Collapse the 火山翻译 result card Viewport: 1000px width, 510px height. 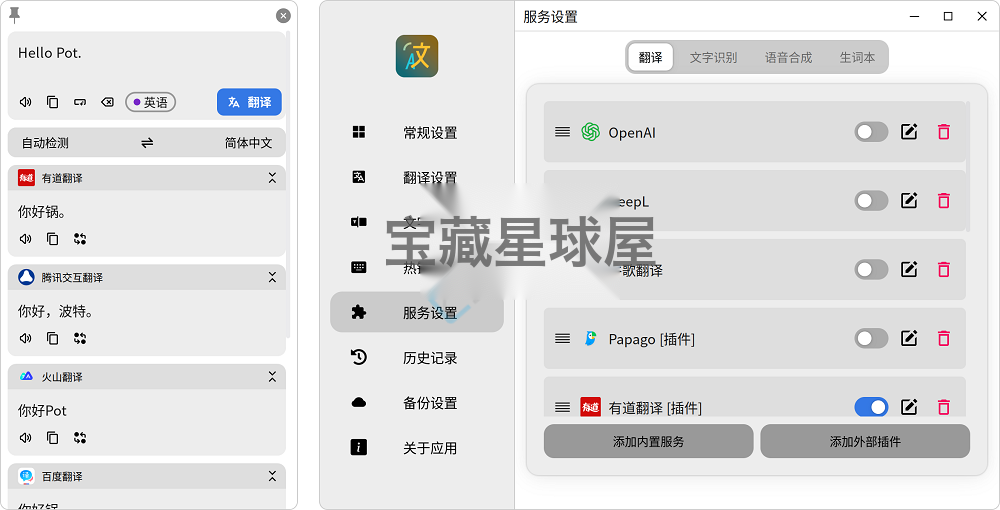(x=272, y=377)
